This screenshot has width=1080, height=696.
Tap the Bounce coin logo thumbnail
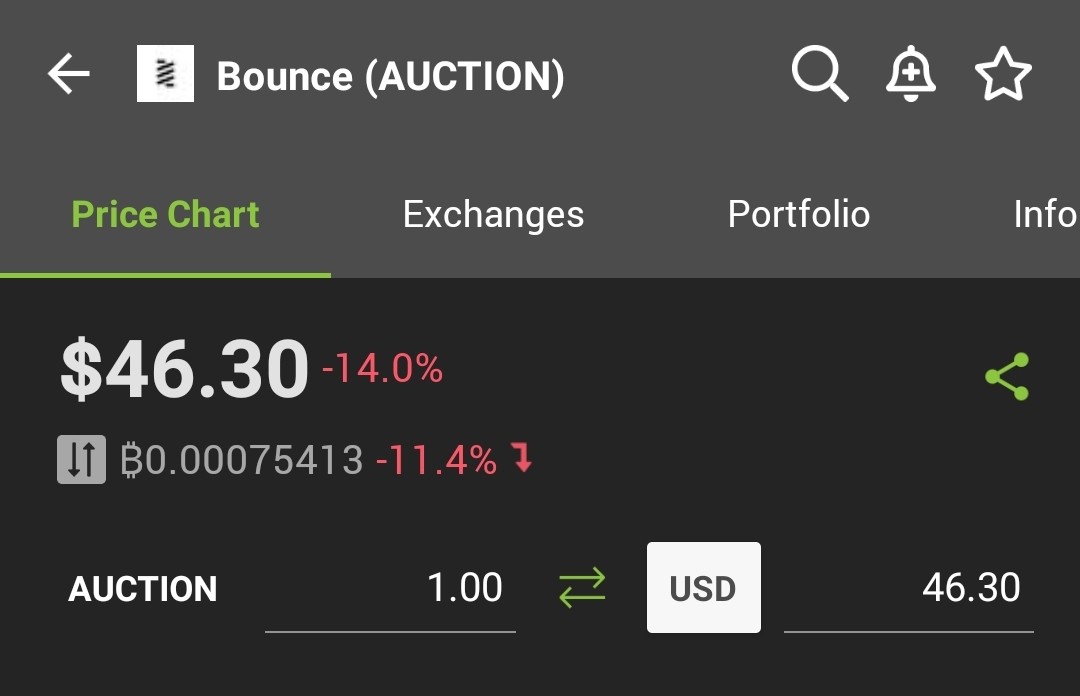click(165, 74)
